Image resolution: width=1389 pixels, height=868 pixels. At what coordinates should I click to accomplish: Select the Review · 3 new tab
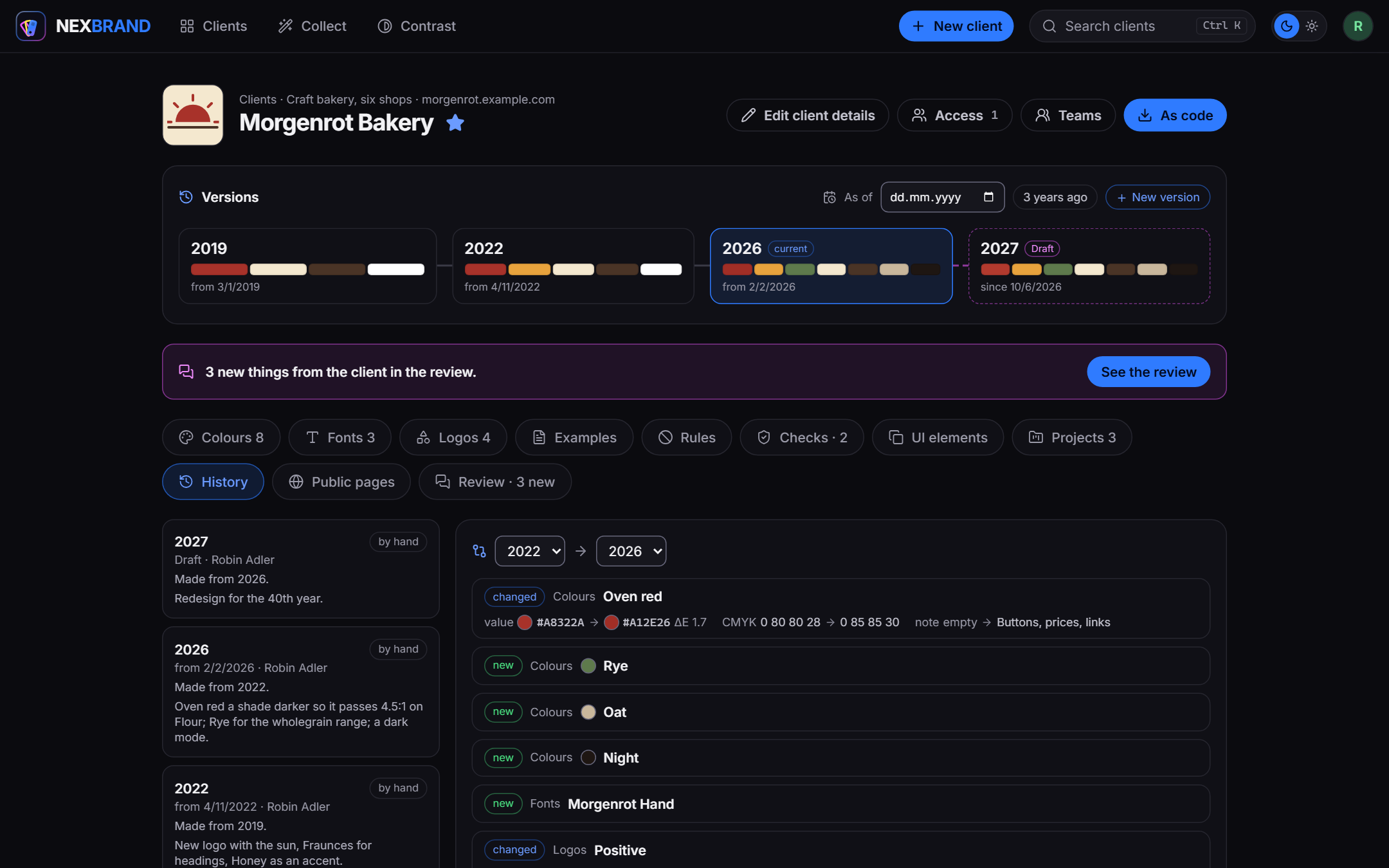tap(495, 482)
